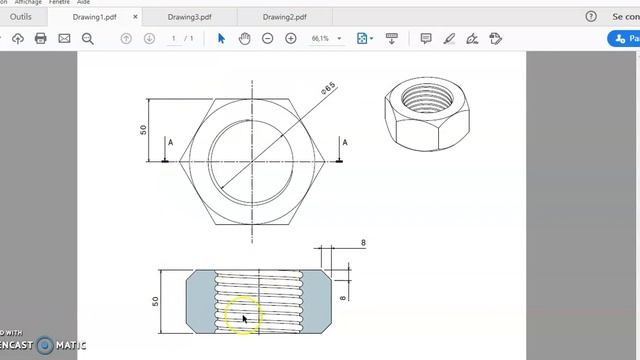The image size is (640, 360).
Task: Switch to Drawing1.pdf tab
Action: [94, 17]
